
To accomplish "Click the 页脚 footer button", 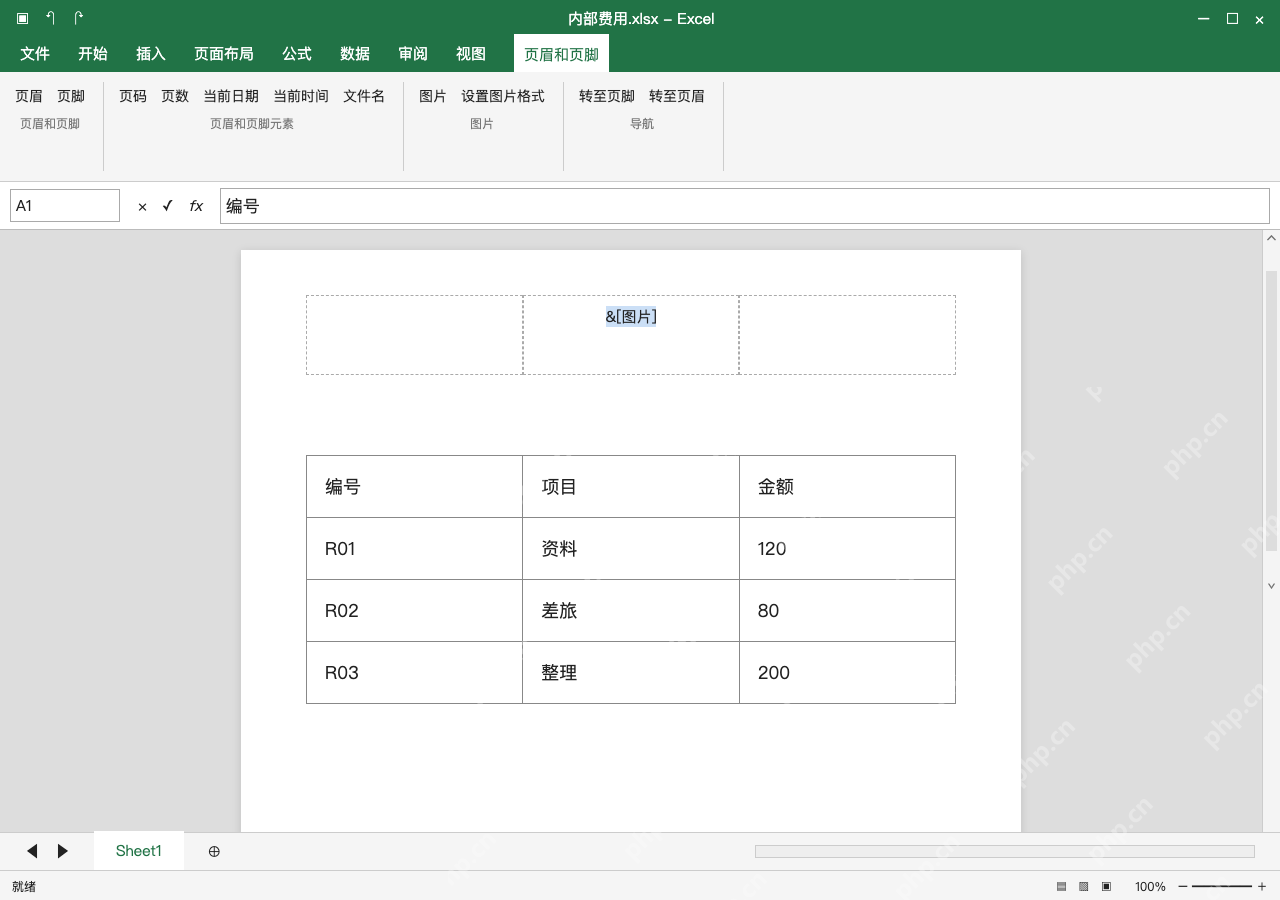I will [71, 96].
